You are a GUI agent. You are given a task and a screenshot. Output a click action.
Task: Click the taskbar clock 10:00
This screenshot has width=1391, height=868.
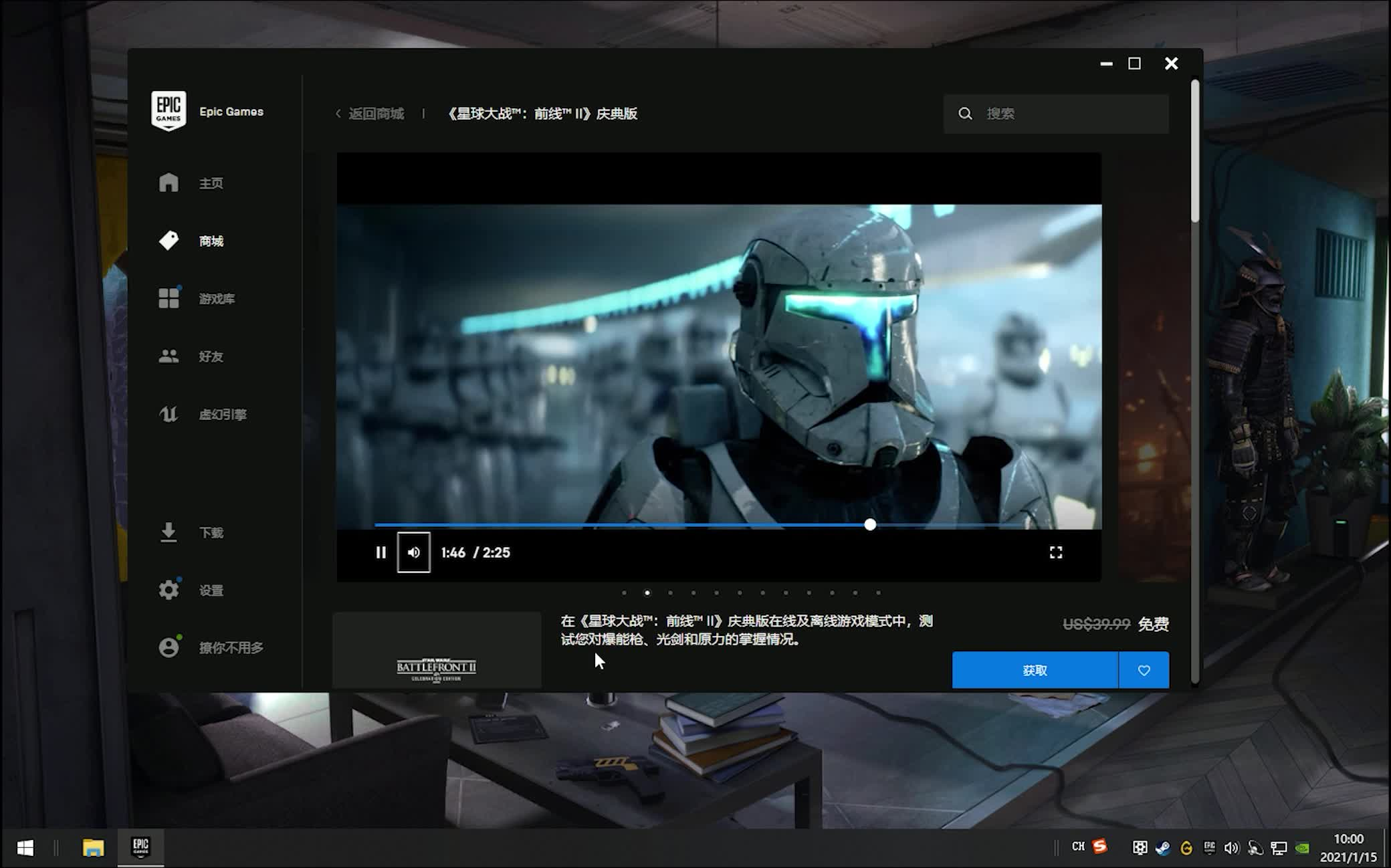click(x=1348, y=839)
